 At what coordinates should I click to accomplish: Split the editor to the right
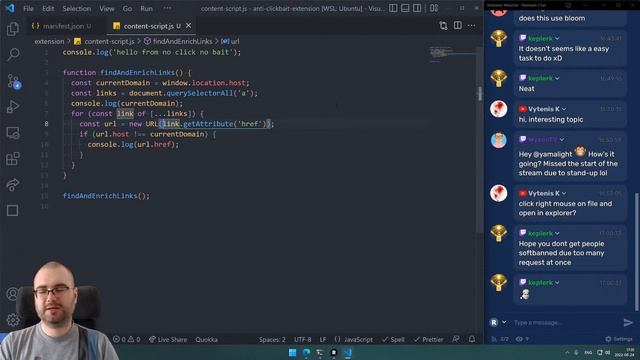tap(458, 25)
